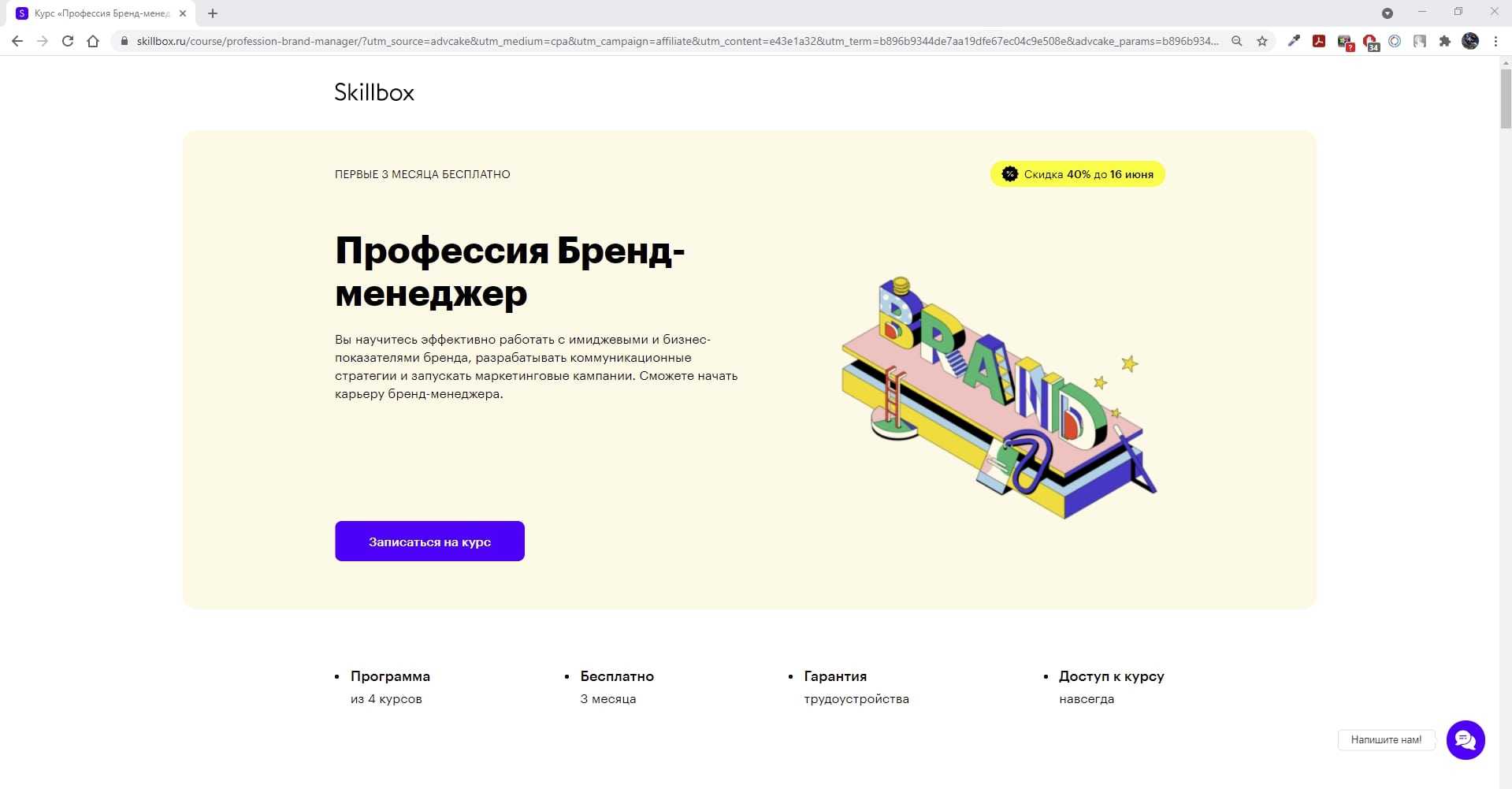Click the 'из 4 курсов' text
Screen dimensions: 1512x789
386,699
